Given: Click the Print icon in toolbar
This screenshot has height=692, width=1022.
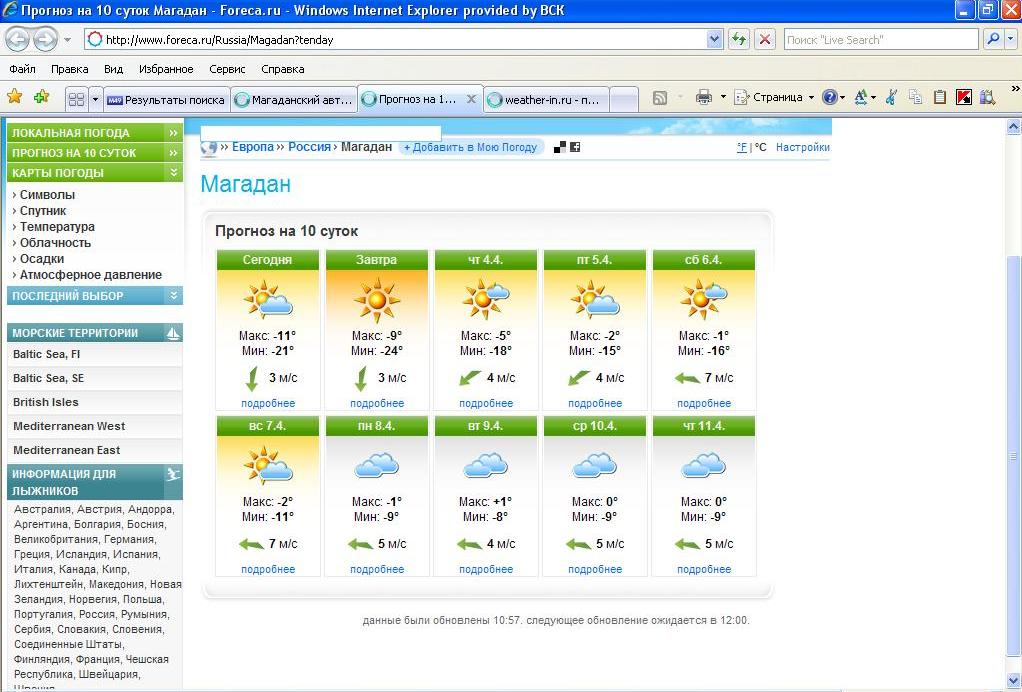Looking at the screenshot, I should pos(704,98).
